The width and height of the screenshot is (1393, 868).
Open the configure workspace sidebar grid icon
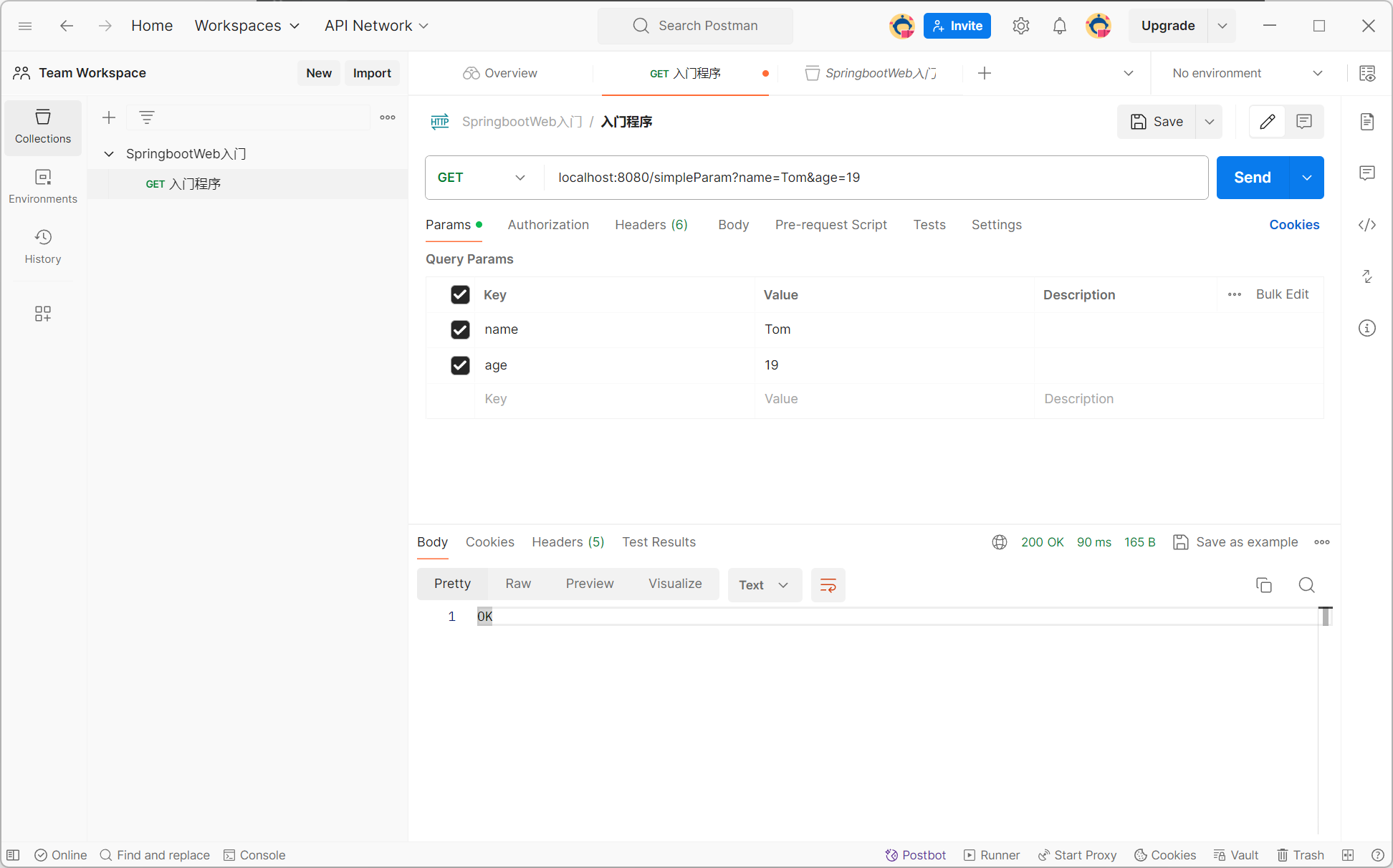pyautogui.click(x=43, y=314)
